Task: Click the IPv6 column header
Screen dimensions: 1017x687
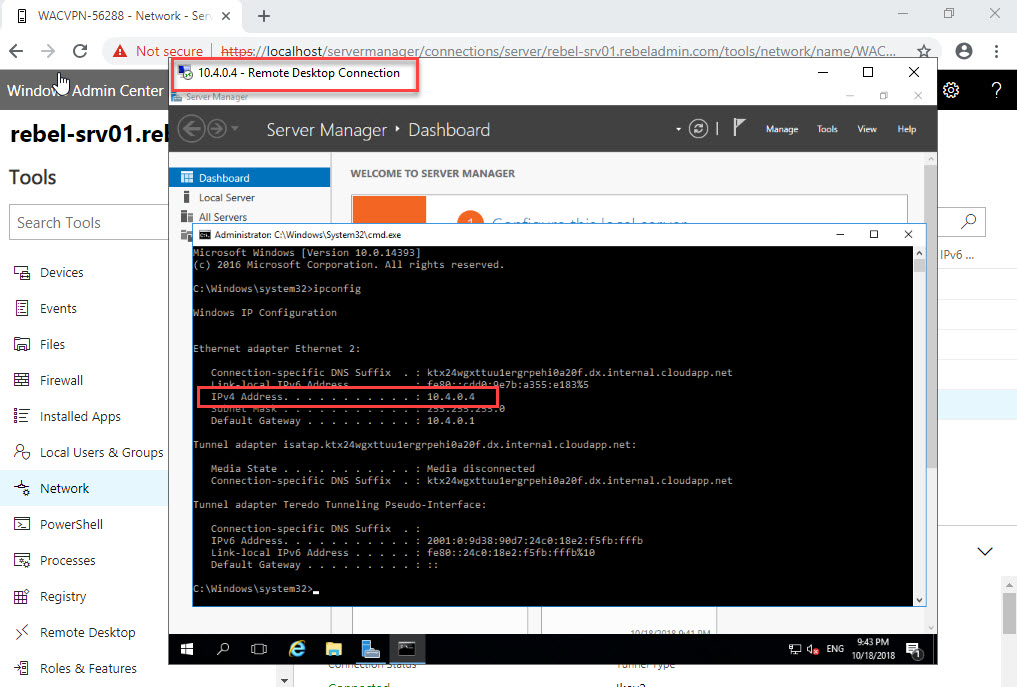Action: [957, 255]
